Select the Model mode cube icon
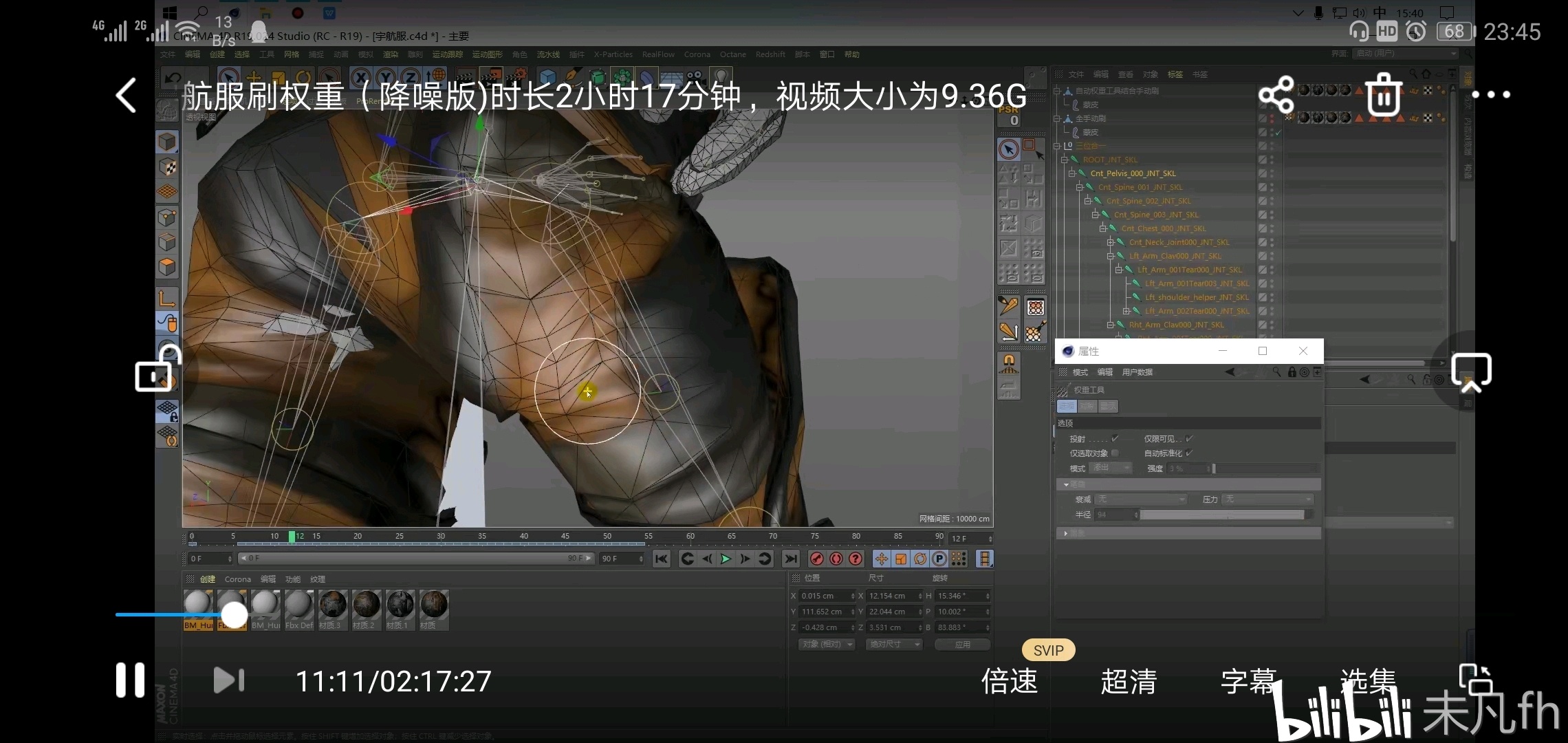Viewport: 1568px width, 743px height. click(166, 142)
